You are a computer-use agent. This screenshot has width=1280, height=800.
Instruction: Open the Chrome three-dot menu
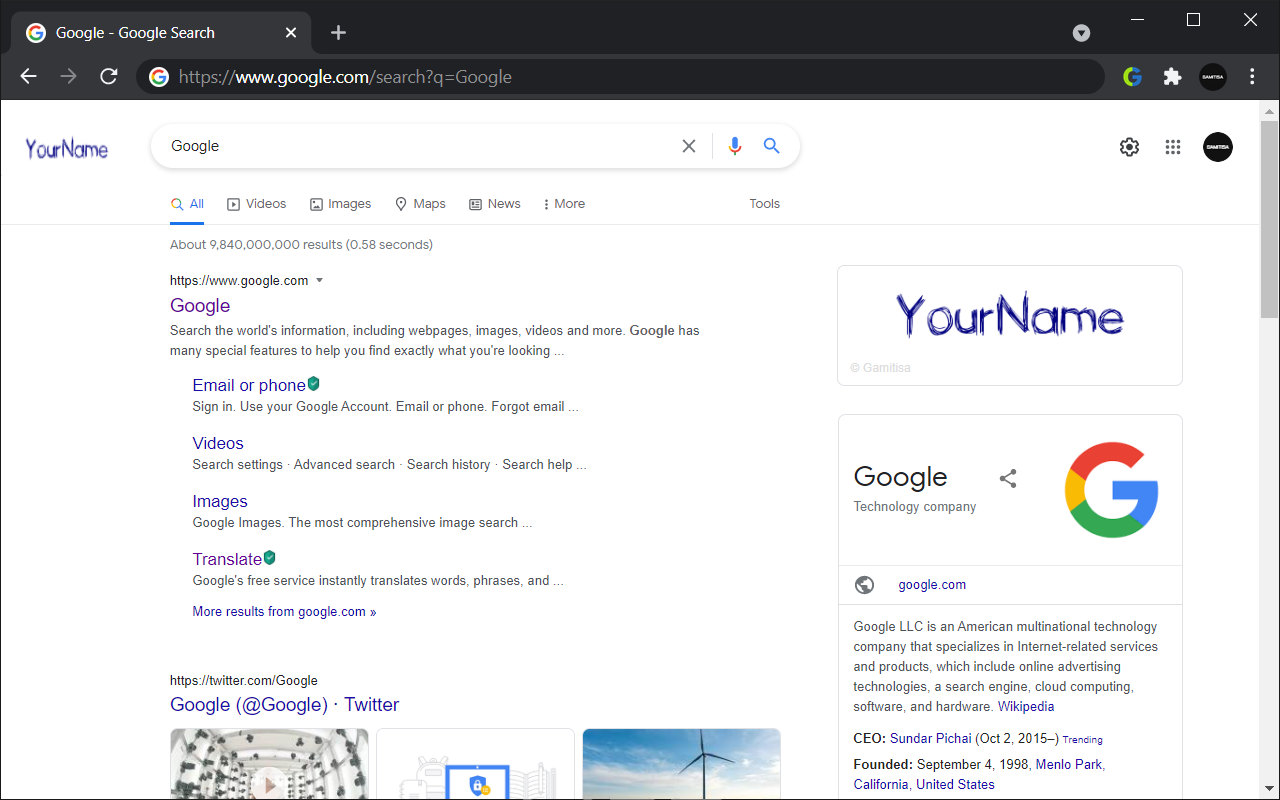pos(1252,77)
